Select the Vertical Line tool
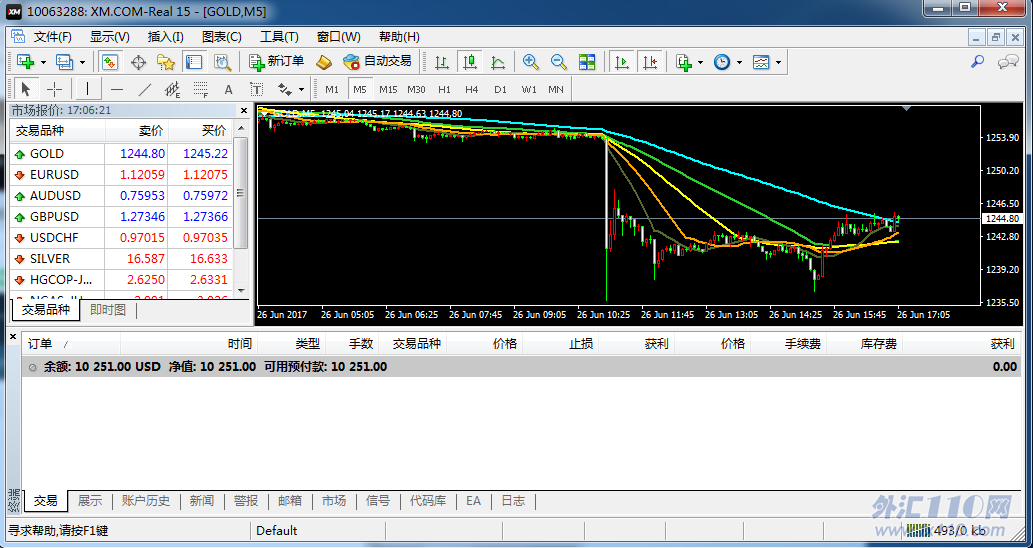Viewport: 1033px width, 548px height. point(87,89)
